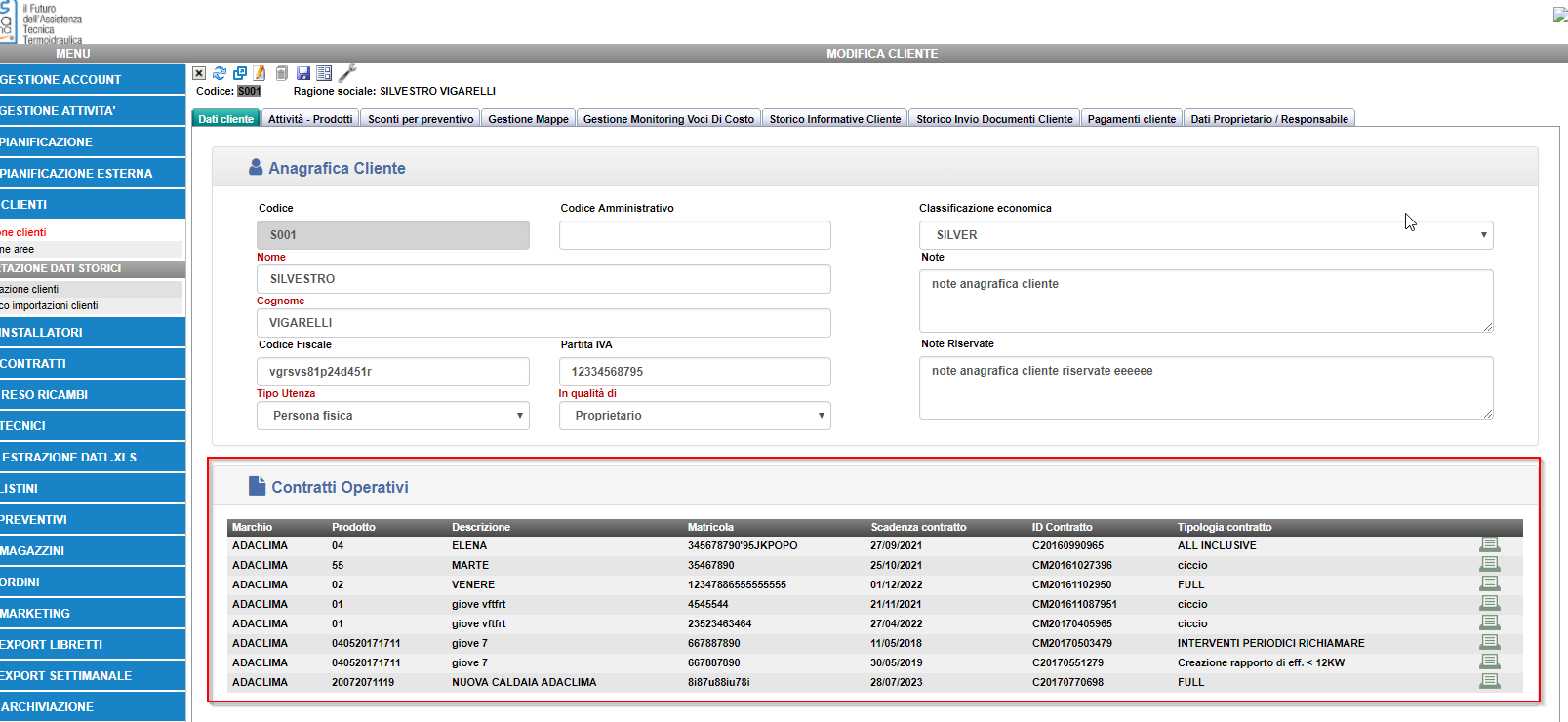Click the gray clipboard toolbar icon
Image resolution: width=1568 pixels, height=722 pixels.
[x=282, y=73]
